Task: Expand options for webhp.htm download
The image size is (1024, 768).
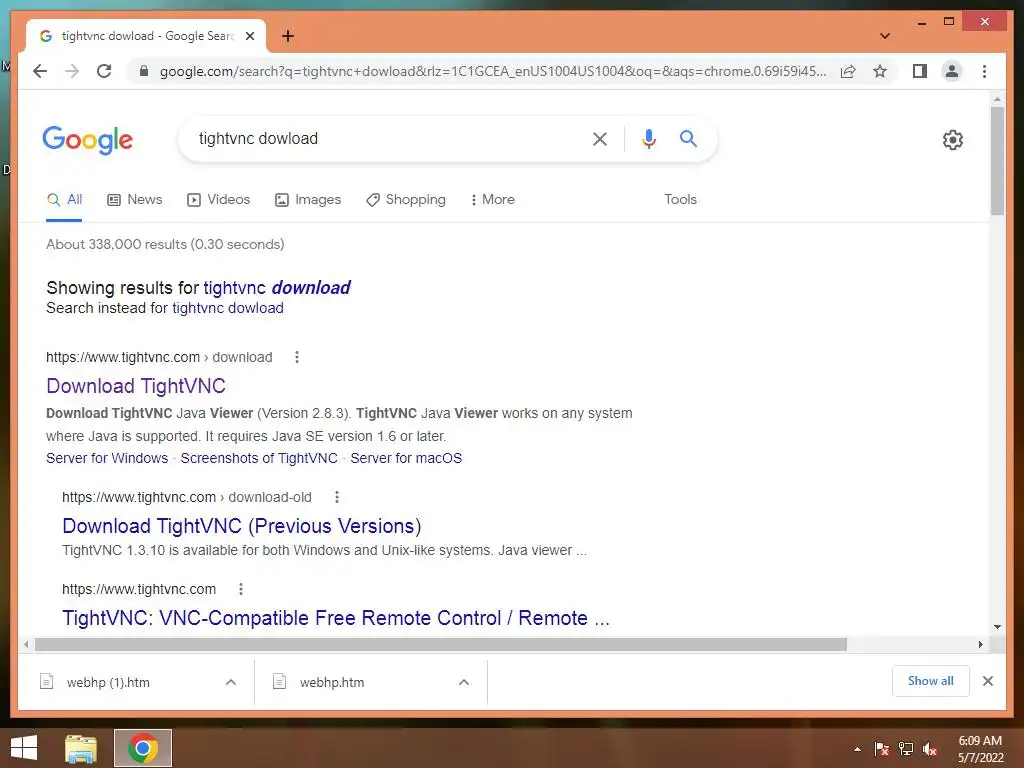Action: (x=464, y=682)
